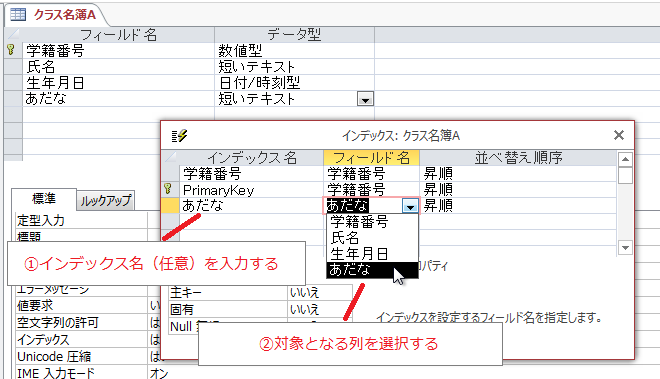The height and width of the screenshot is (379, 660).
Task: Toggle the フィールド名 dropdown arrow in index dialog
Action: click(410, 206)
